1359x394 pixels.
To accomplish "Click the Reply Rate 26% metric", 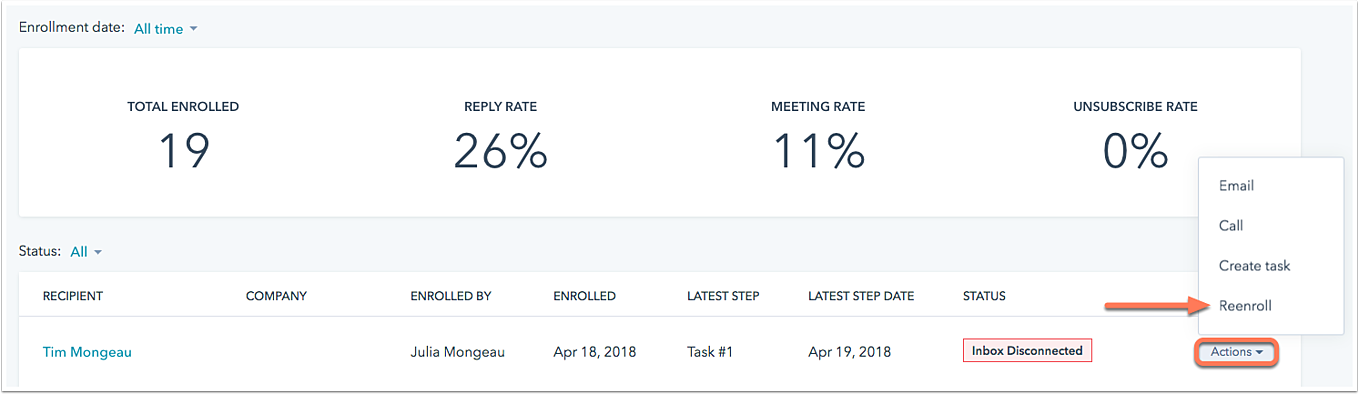I will tap(500, 136).
